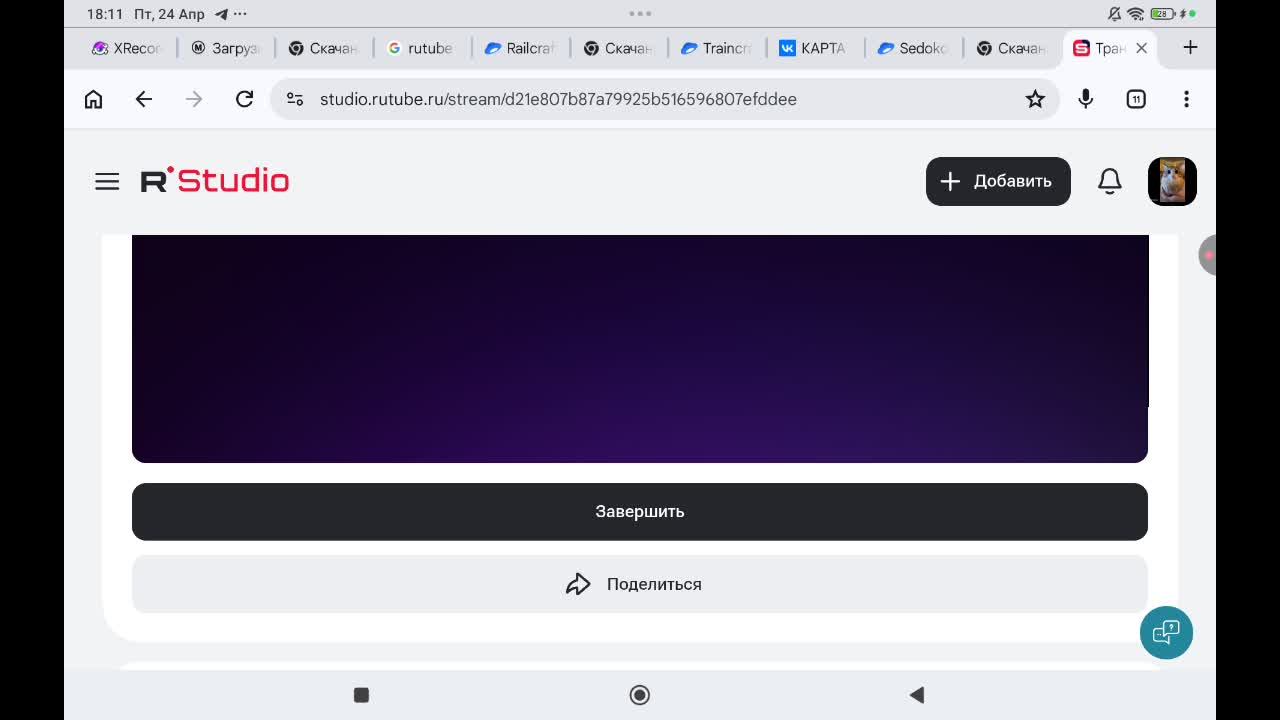The height and width of the screenshot is (720, 1280).
Task: Tap the floating recorder dot
Action: [x=1207, y=255]
